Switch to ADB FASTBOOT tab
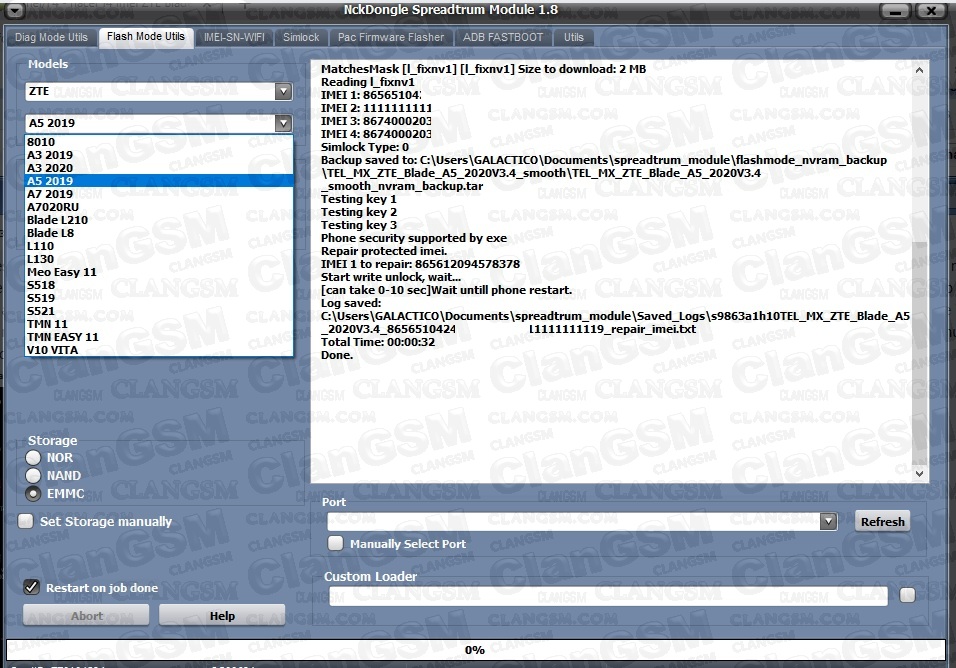 (503, 37)
